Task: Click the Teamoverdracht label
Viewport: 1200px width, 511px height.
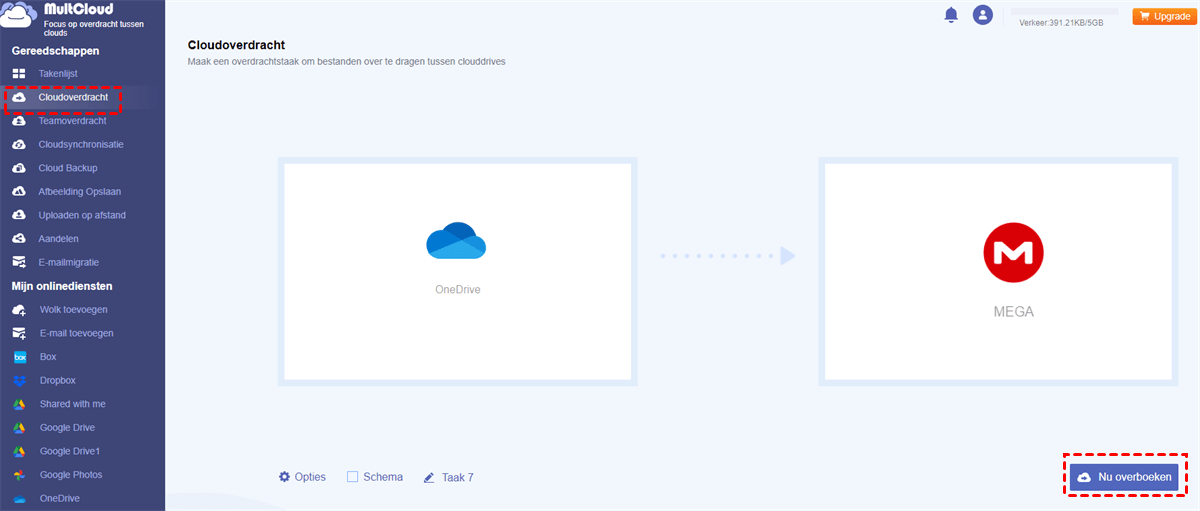Action: coord(72,121)
